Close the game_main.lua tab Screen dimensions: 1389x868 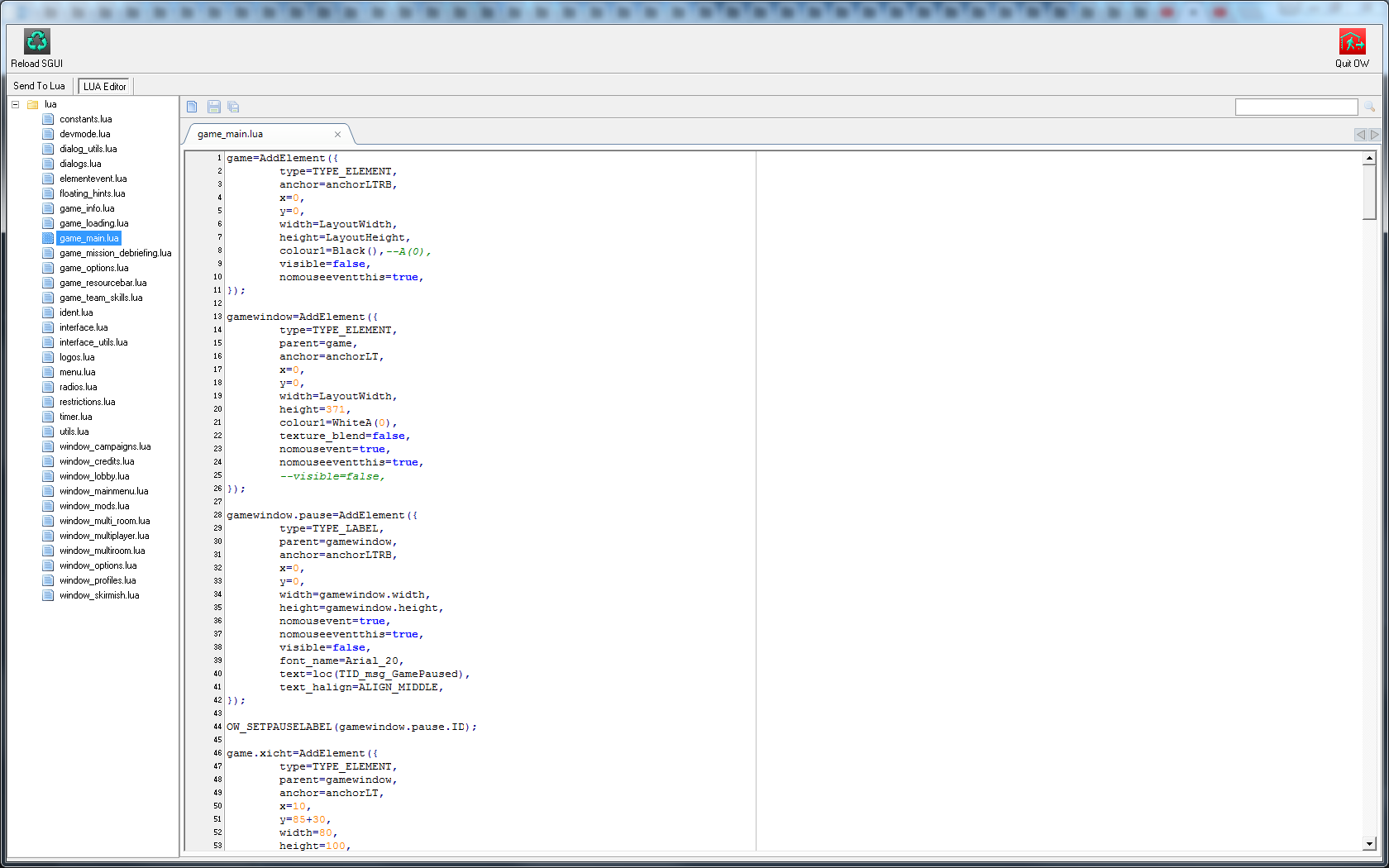(337, 134)
